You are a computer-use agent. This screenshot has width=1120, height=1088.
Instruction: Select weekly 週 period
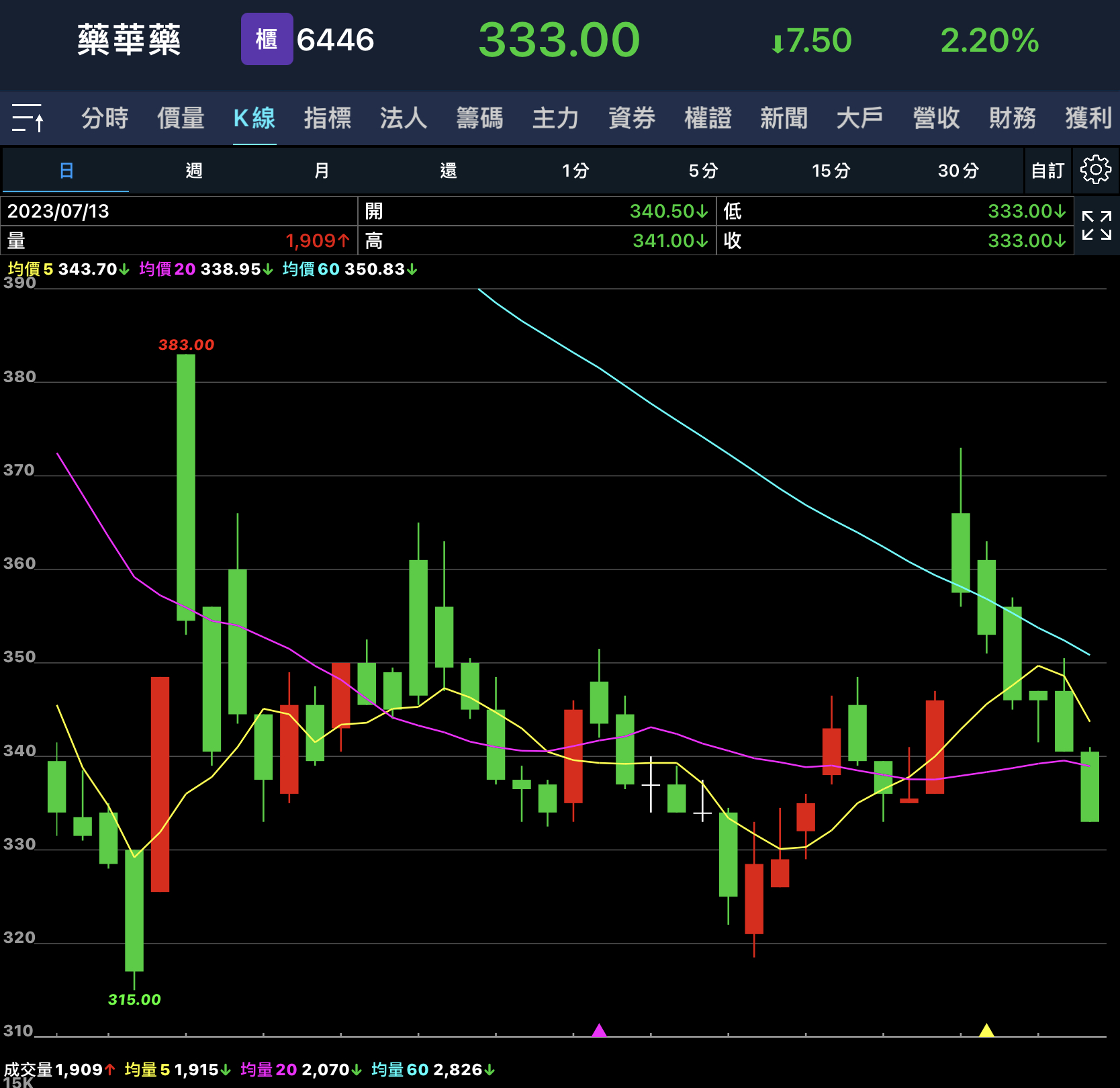click(x=194, y=171)
